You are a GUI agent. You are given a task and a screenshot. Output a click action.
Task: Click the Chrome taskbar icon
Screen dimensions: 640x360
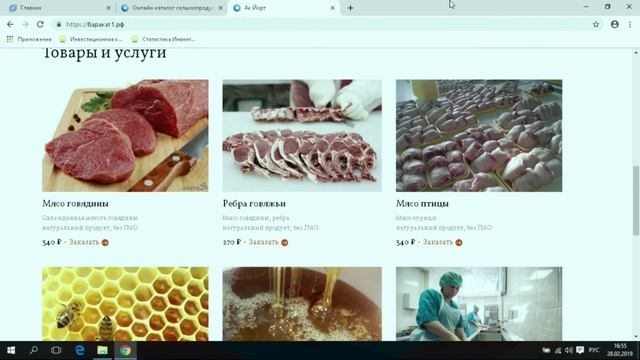(125, 350)
